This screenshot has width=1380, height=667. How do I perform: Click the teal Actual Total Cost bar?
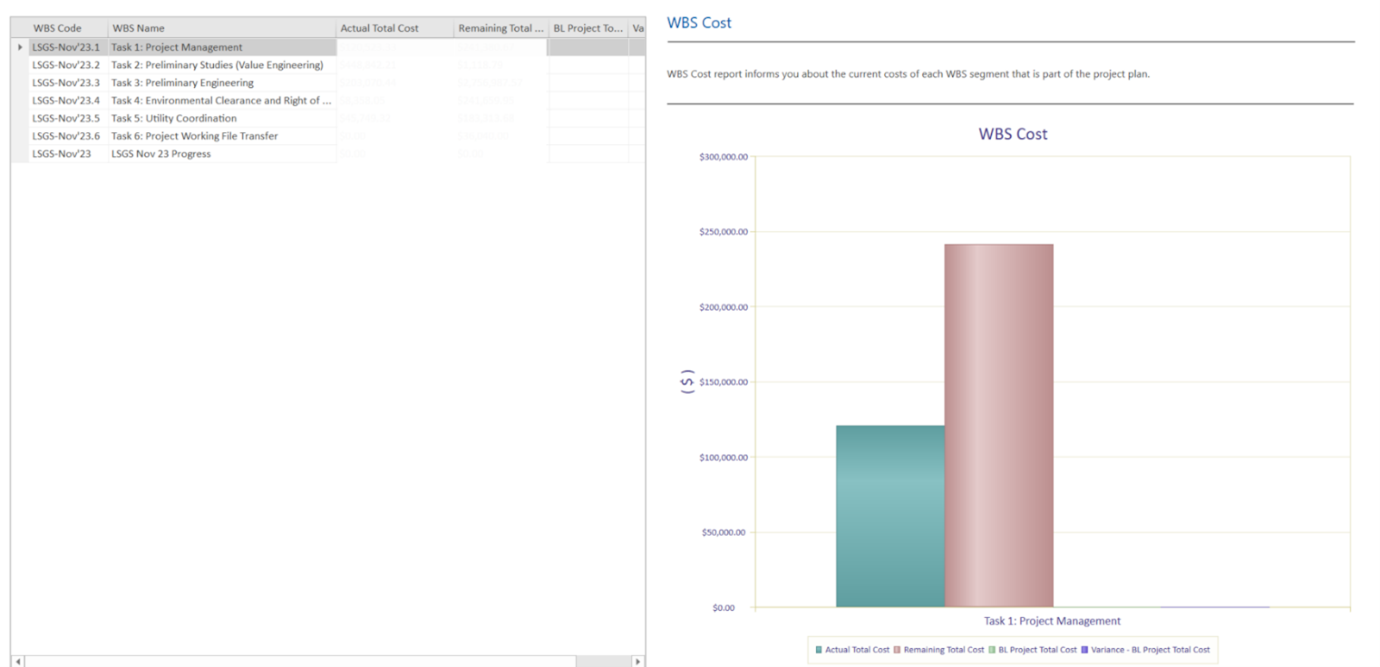point(890,516)
